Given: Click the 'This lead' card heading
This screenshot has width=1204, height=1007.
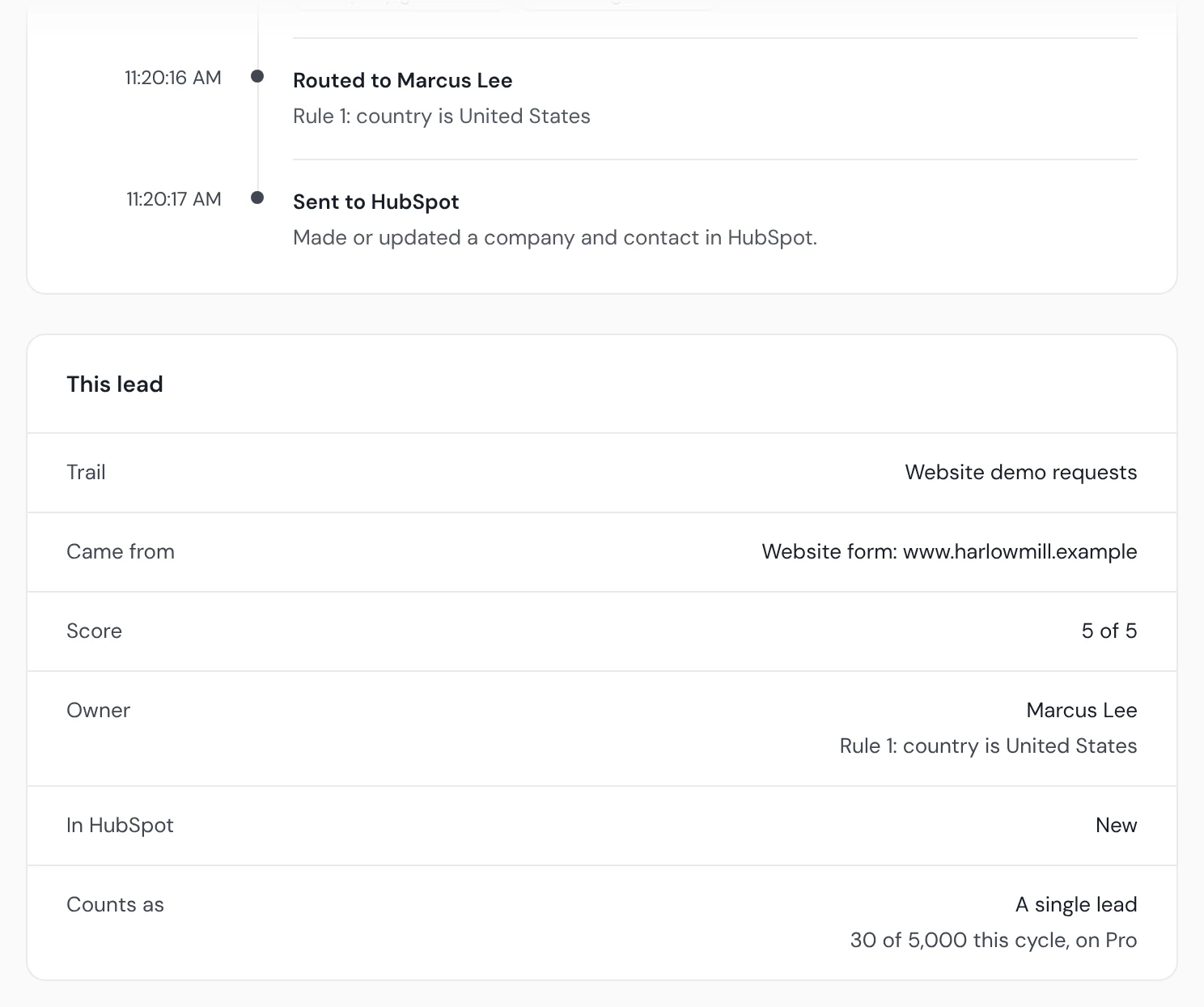Looking at the screenshot, I should point(115,384).
